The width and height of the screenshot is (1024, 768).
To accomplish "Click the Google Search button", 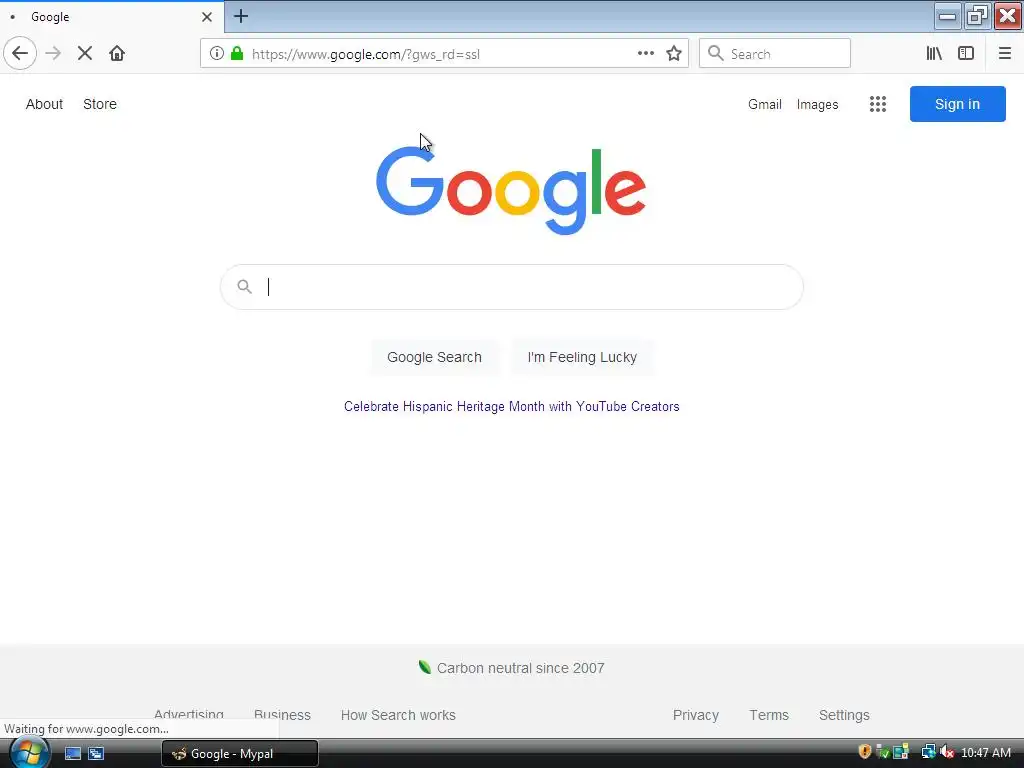I will coord(434,357).
